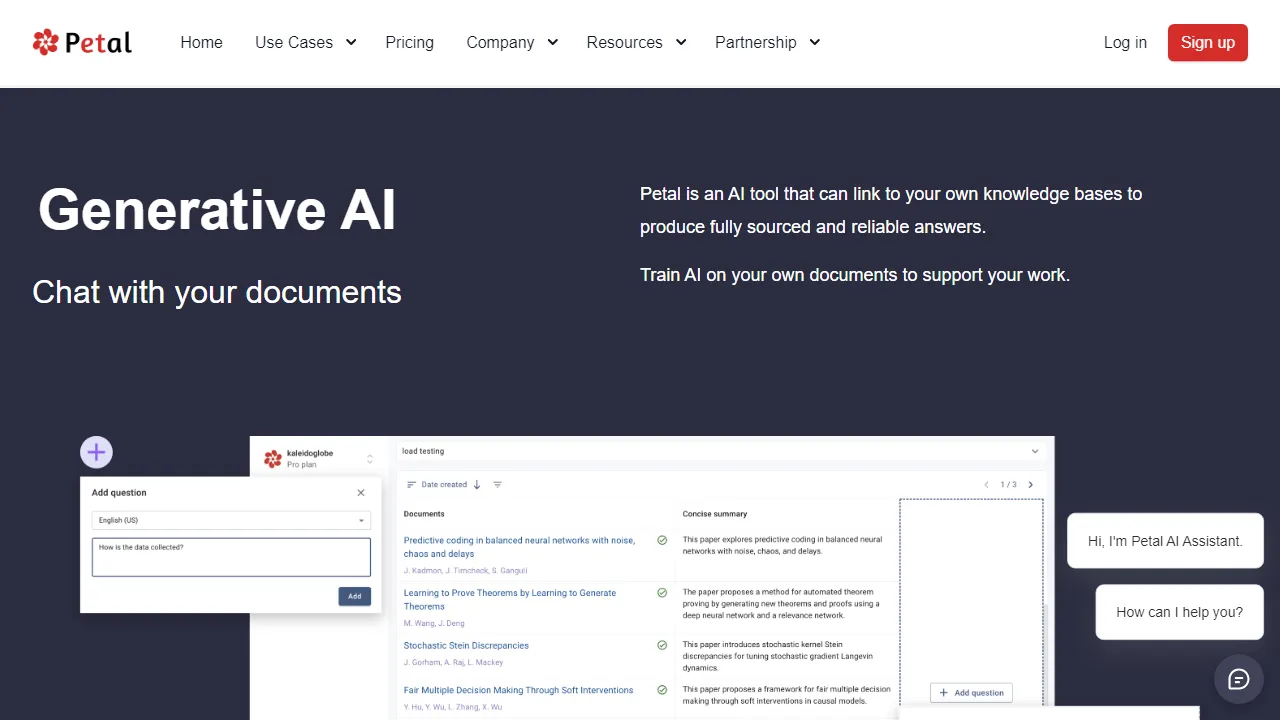
Task: Open the chat bubble widget icon
Action: coord(1239,680)
